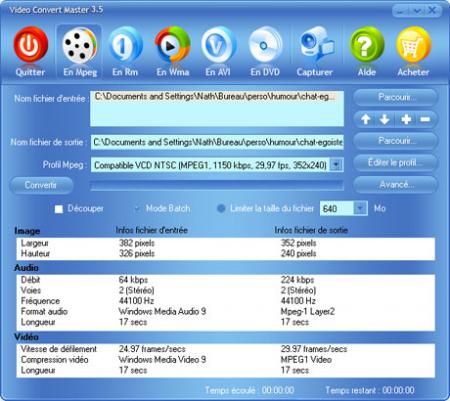Toggle Limiter la taille du fichier
Viewport: 450px width, 401px height.
click(221, 209)
